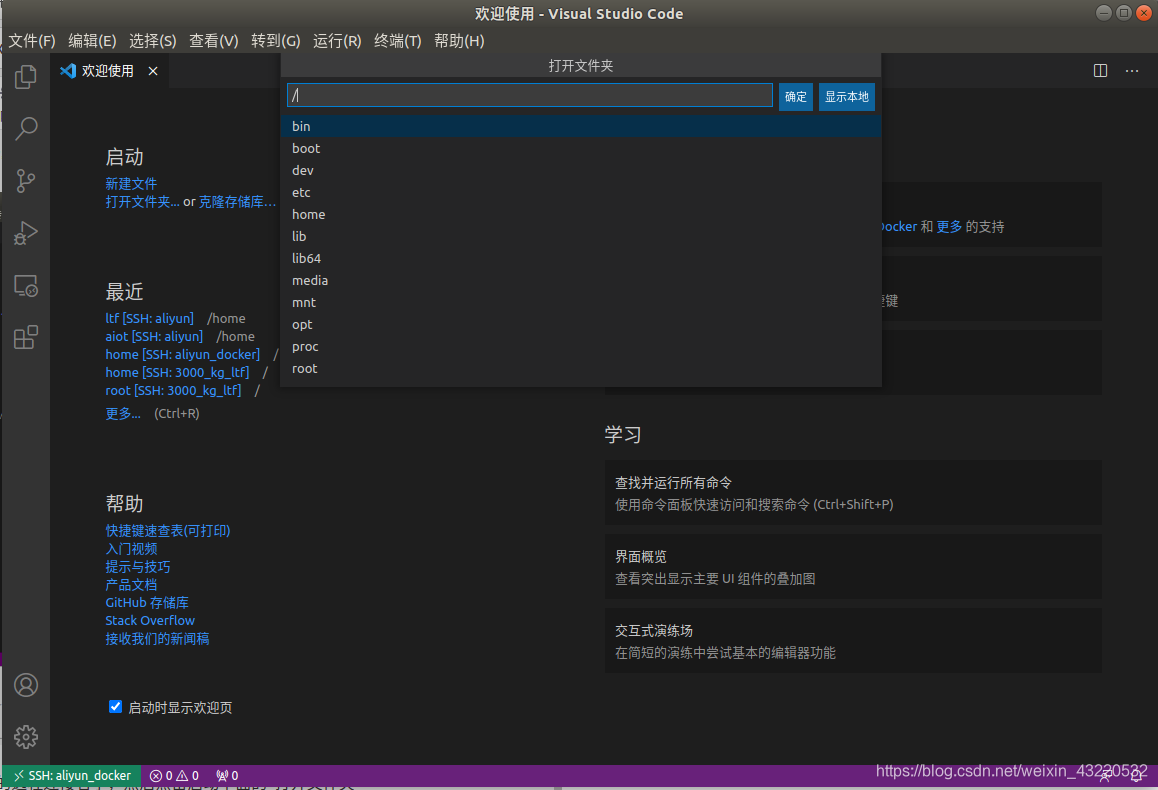Select the home folder entry

click(x=580, y=214)
